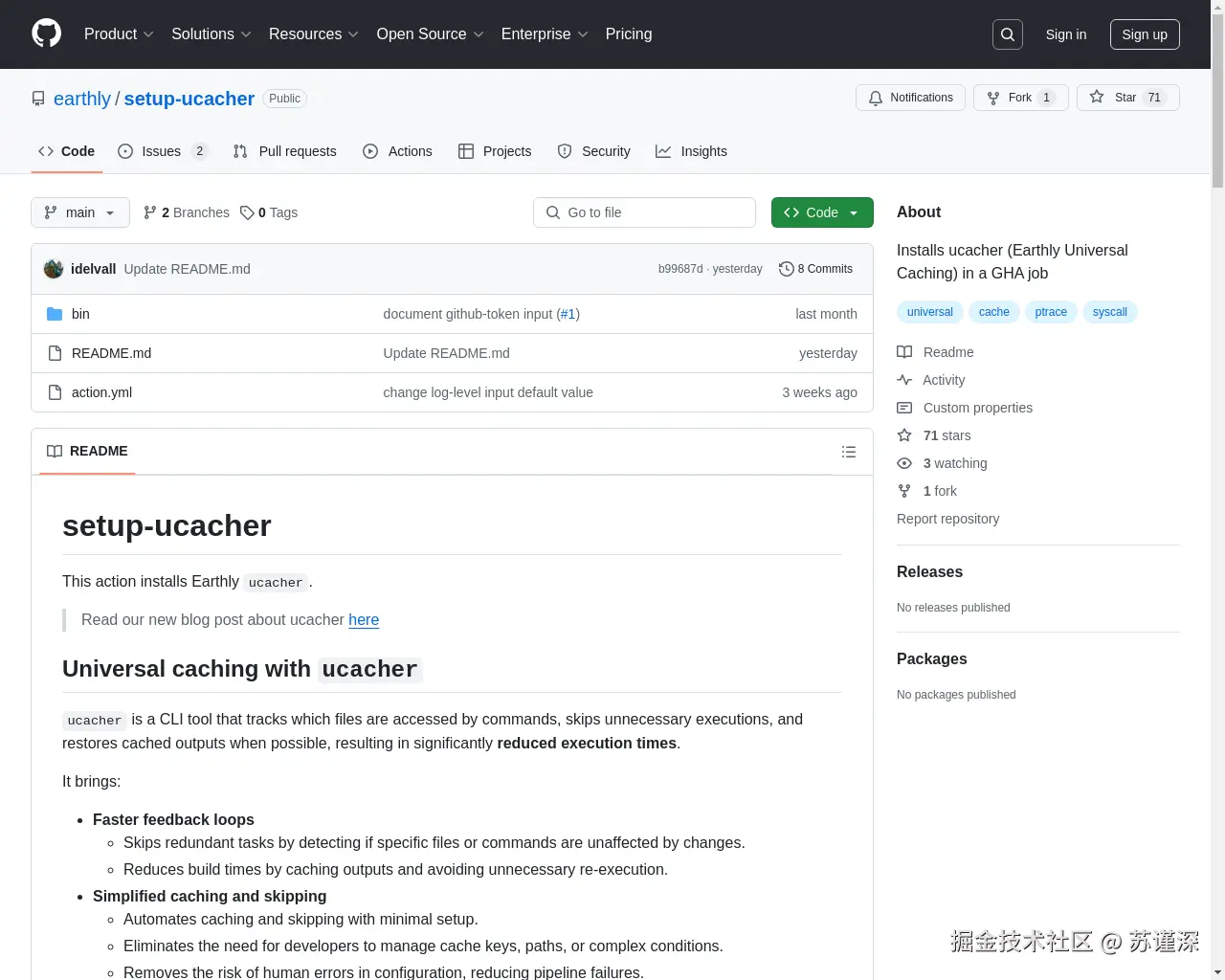Click the Security shield icon
The image size is (1225, 980).
[x=565, y=151]
